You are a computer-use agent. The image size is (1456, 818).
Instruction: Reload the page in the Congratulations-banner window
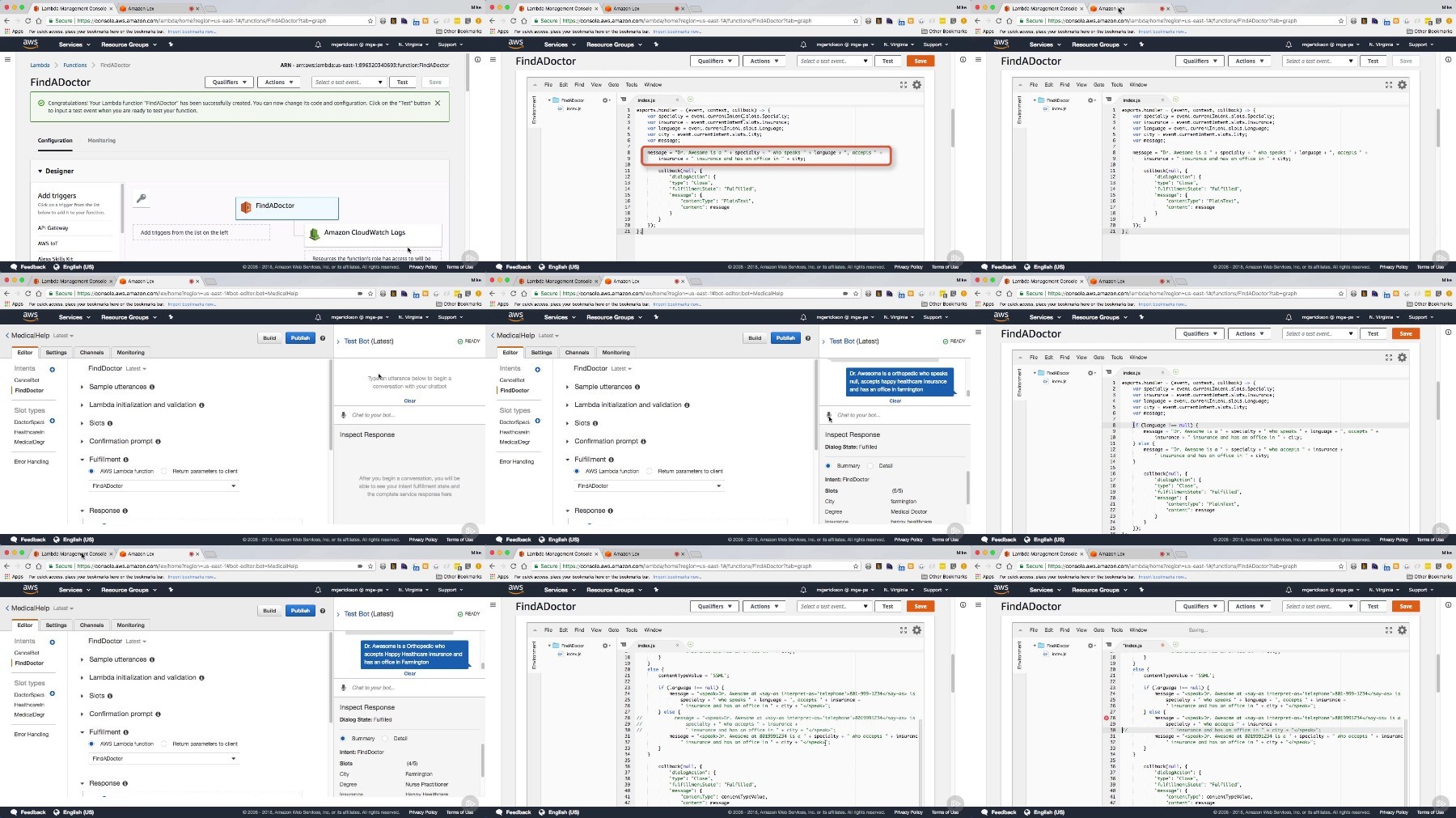(x=28, y=21)
